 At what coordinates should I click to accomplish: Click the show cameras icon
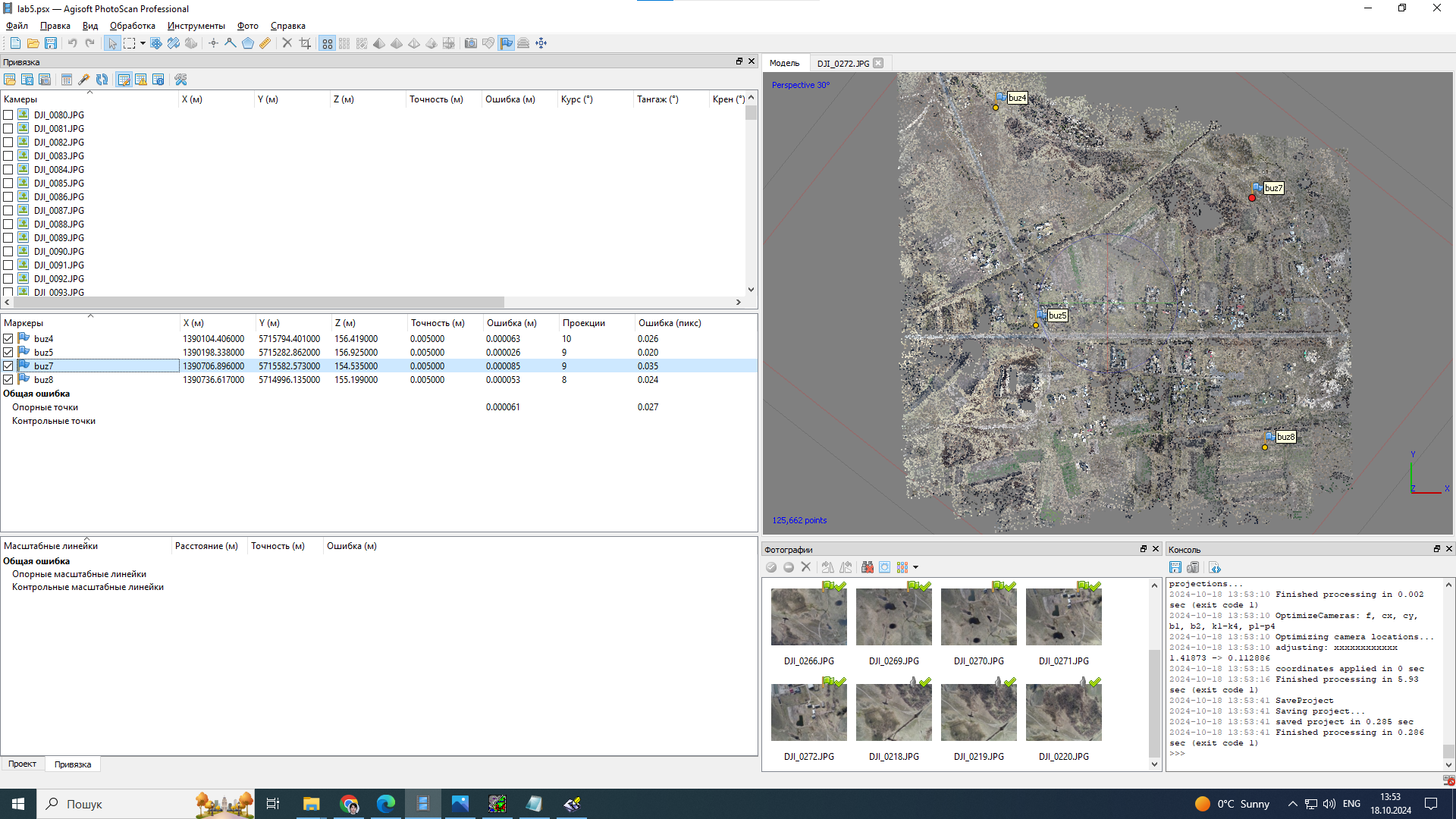click(470, 43)
